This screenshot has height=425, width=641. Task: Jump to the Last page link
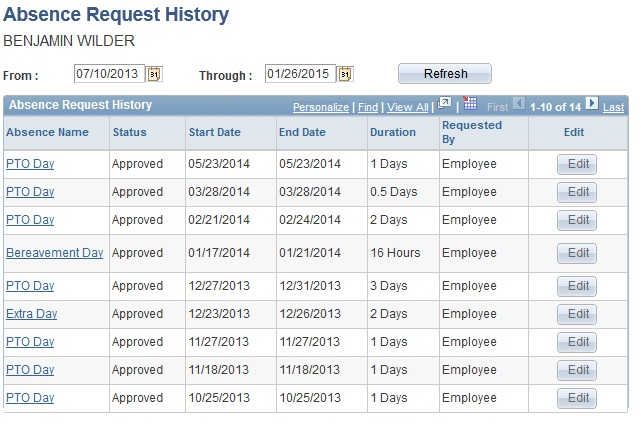(614, 107)
